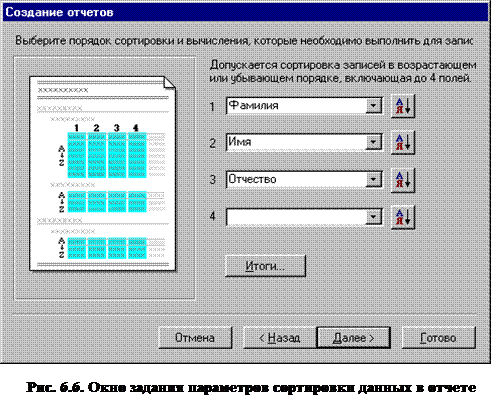Open dropdown arrow of empty fourth combo box
The width and height of the screenshot is (500, 408).
(x=373, y=217)
